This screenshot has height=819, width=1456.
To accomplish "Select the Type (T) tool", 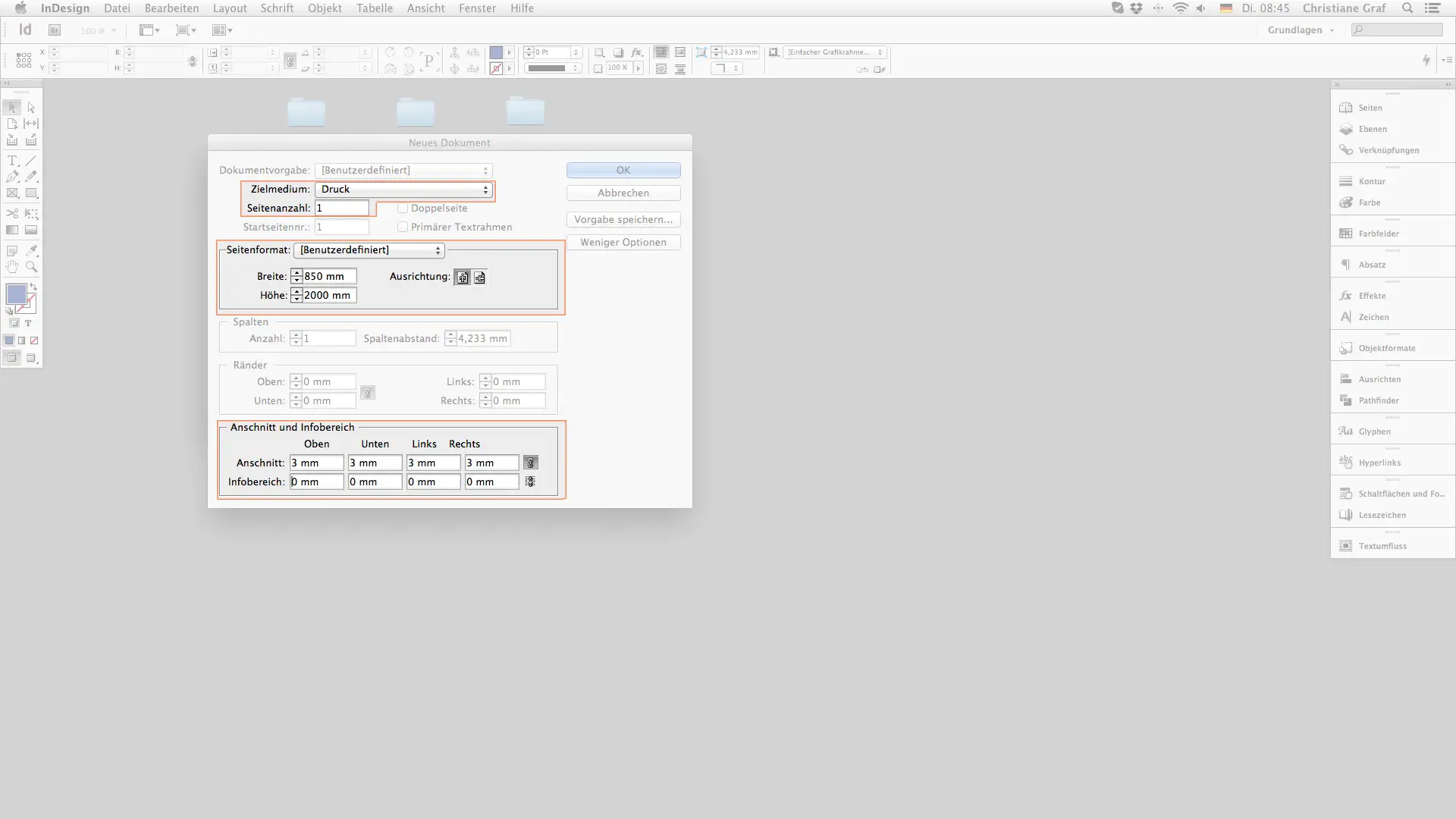I will coord(12,161).
